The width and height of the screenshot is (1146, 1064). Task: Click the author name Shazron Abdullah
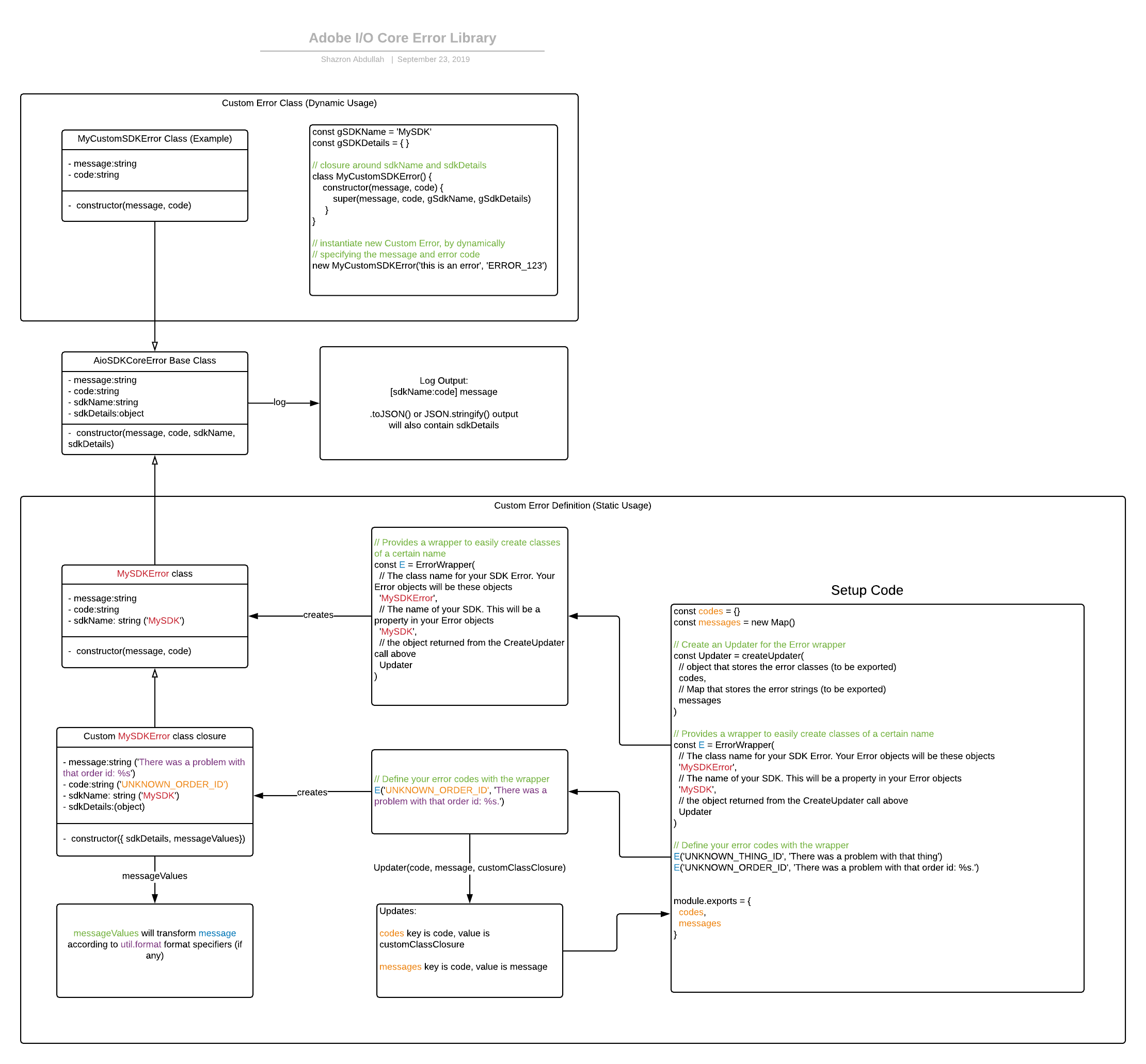tap(352, 59)
